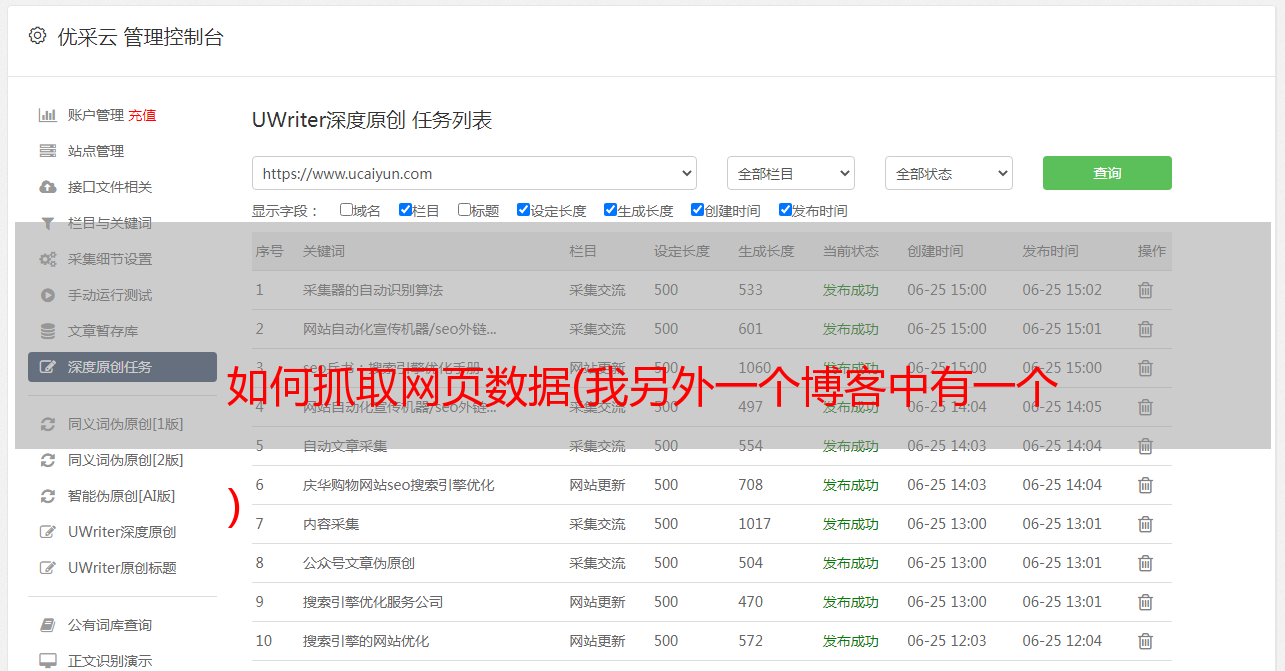Click the book icon for 公有词库查询
Image resolution: width=1285 pixels, height=671 pixels.
pyautogui.click(x=47, y=625)
